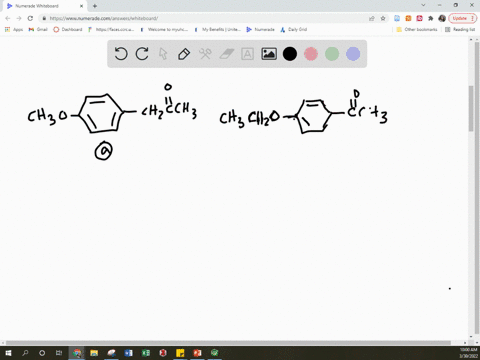Click the redo arrow in whiteboard toolbar

[142, 54]
